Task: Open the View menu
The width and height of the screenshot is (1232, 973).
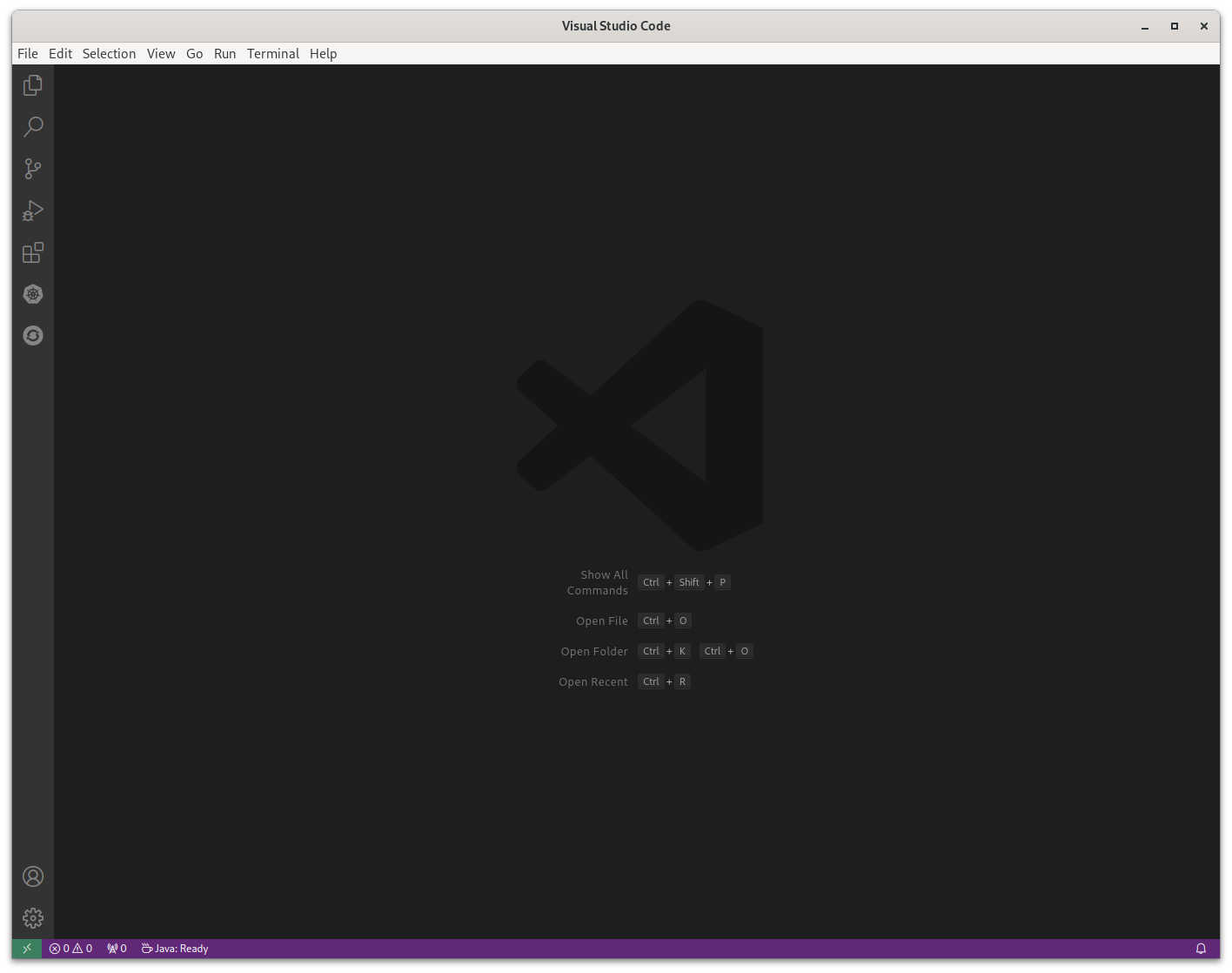Action: click(x=161, y=54)
